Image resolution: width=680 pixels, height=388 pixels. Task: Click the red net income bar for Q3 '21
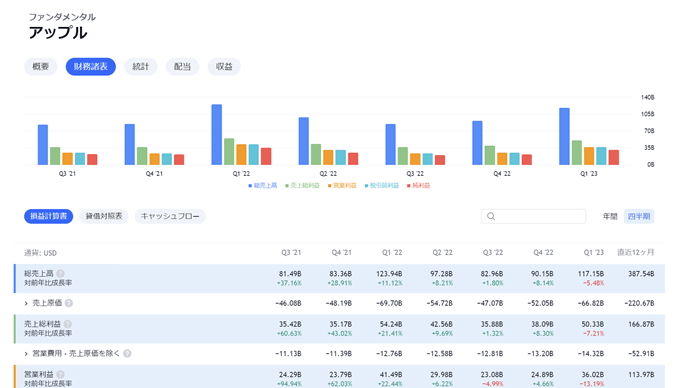(92, 160)
